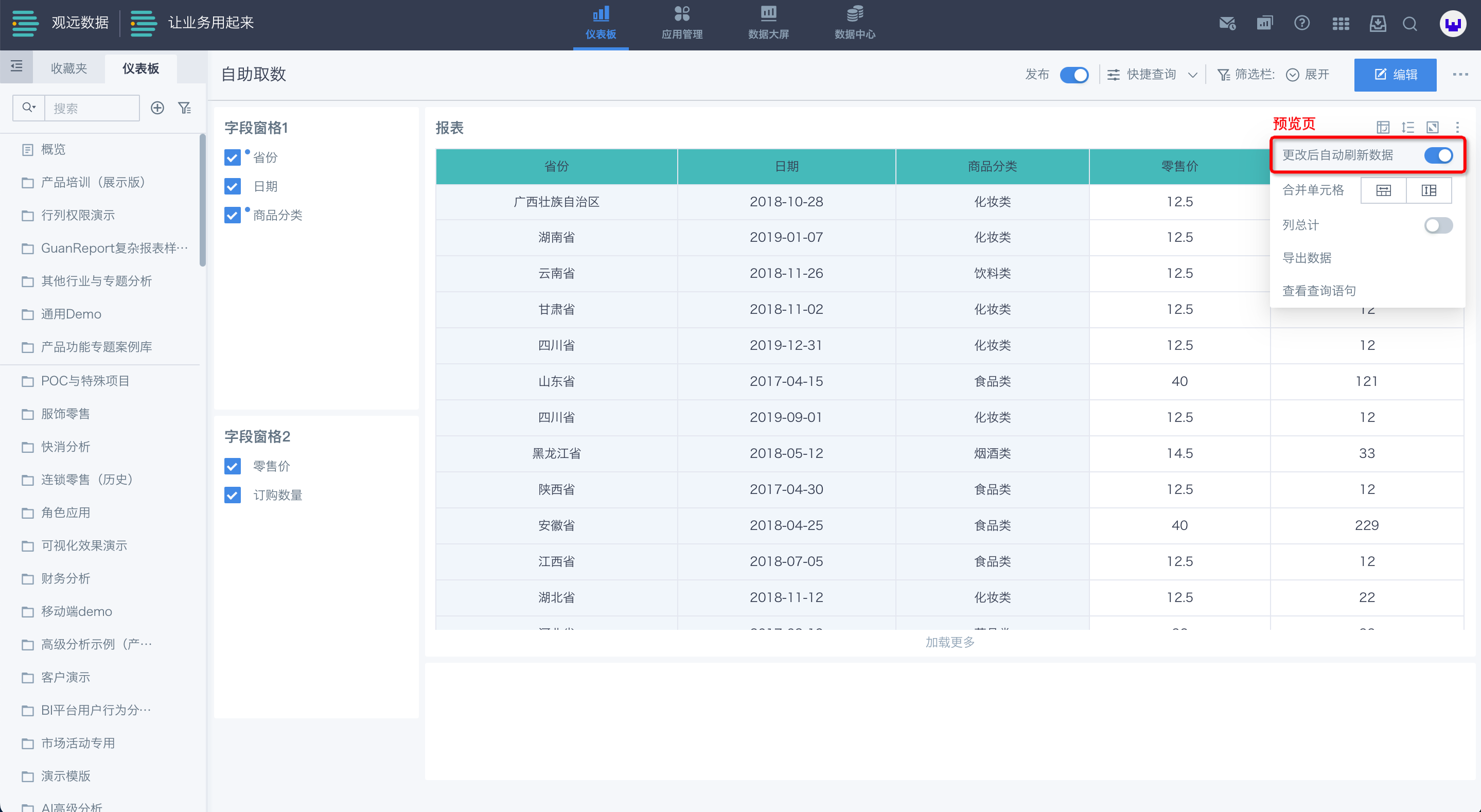This screenshot has width=1481, height=812.
Task: Click the horizontal merge cells icon
Action: click(x=1383, y=190)
